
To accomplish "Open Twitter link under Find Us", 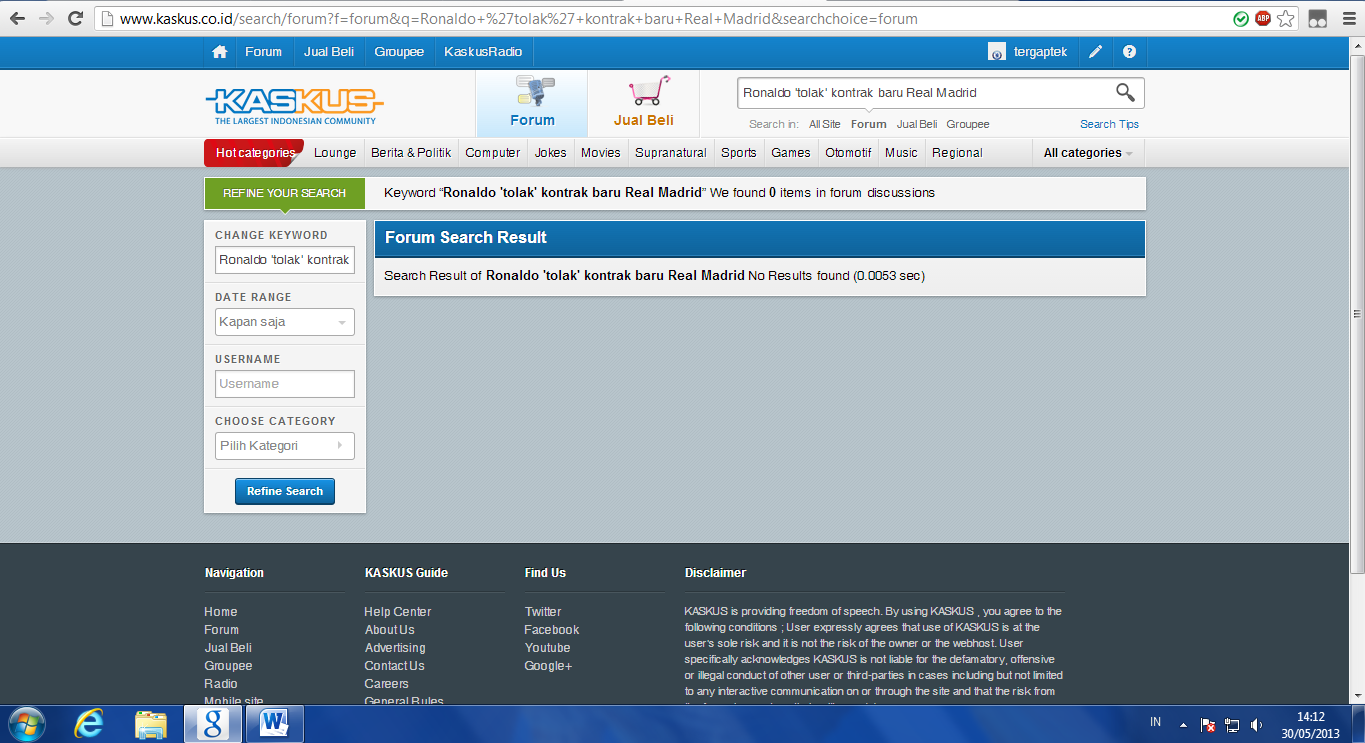I will click(543, 612).
